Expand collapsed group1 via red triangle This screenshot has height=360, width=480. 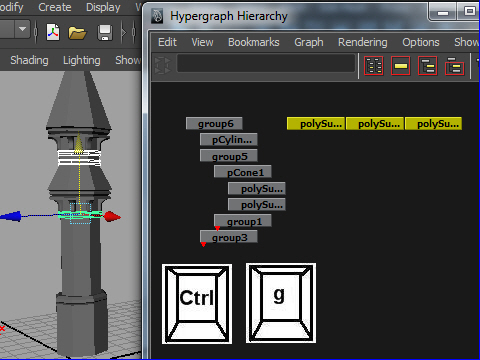[217, 229]
